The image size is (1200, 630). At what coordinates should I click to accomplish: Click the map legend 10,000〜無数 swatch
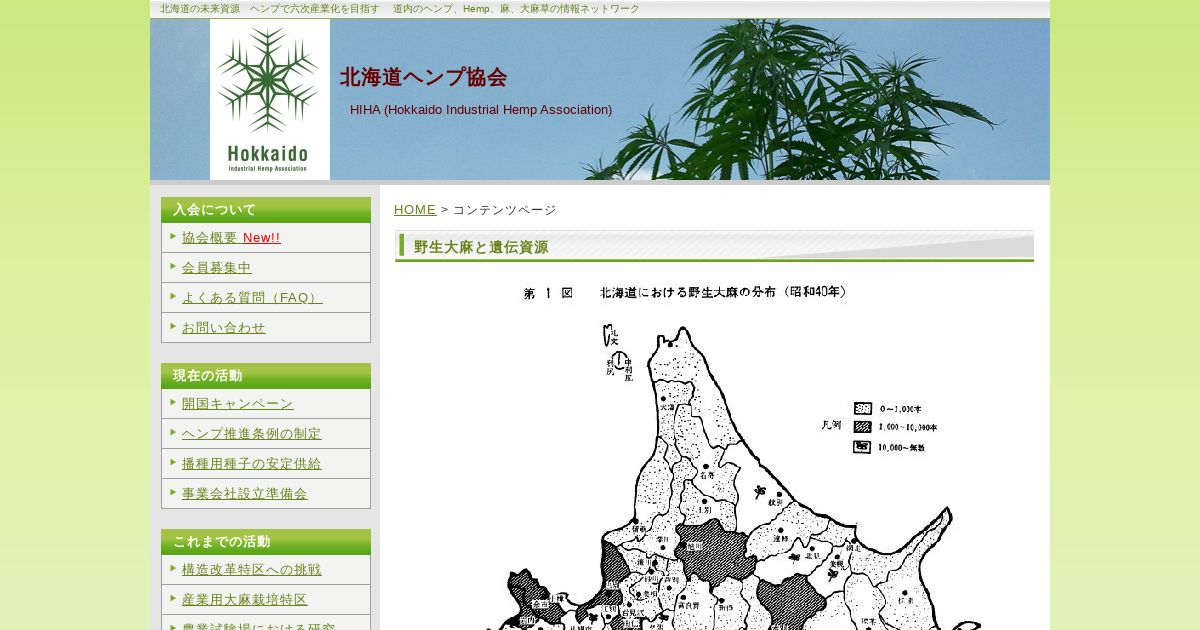click(x=862, y=446)
